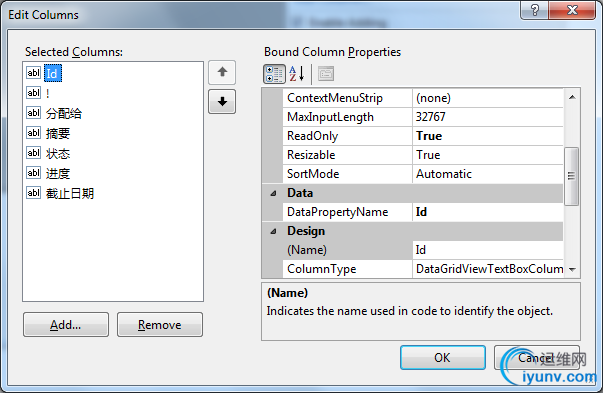Open the dialog help button
This screenshot has height=393, width=603.
[535, 10]
